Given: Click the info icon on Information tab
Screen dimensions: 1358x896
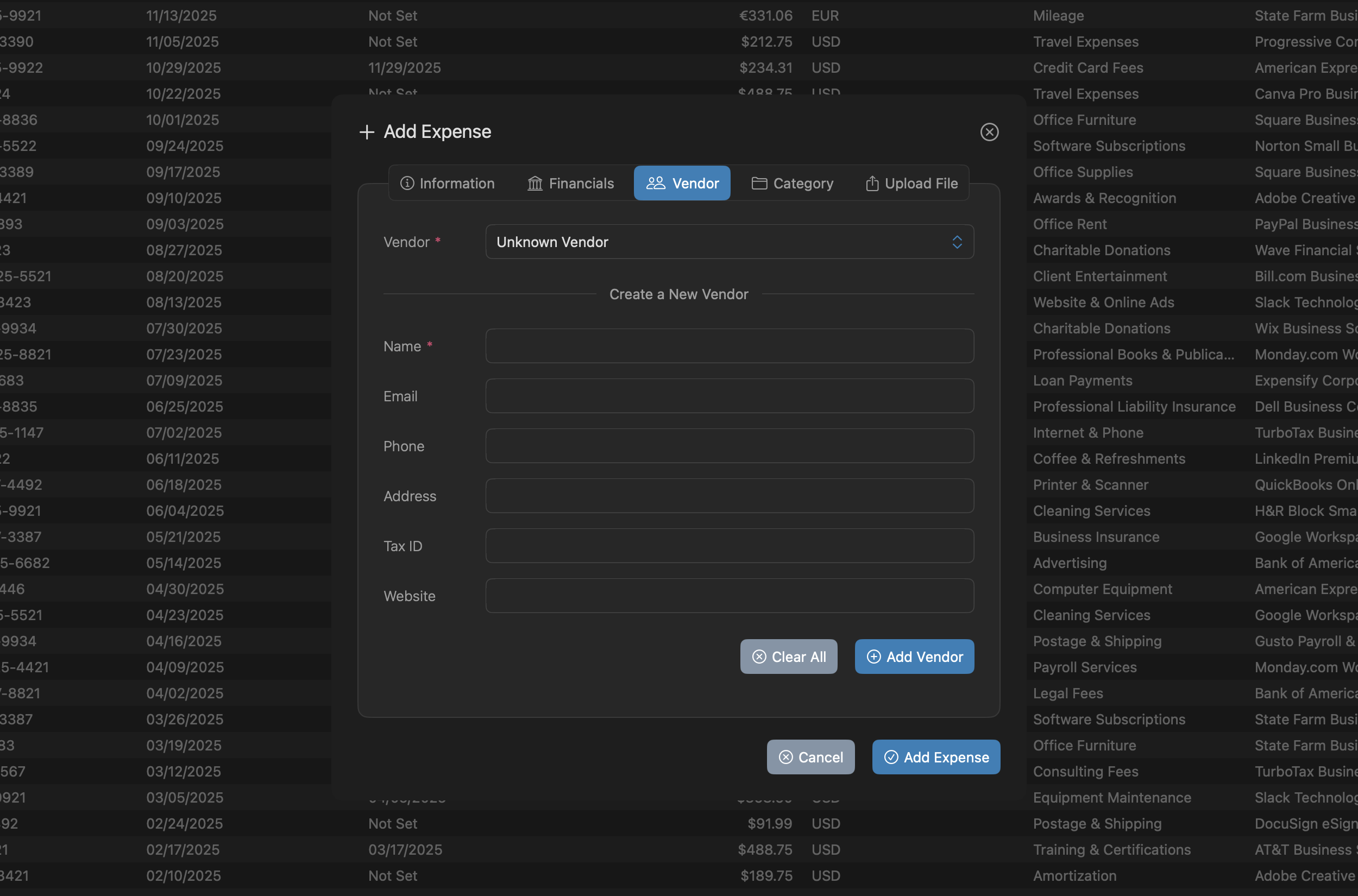Looking at the screenshot, I should tap(406, 183).
